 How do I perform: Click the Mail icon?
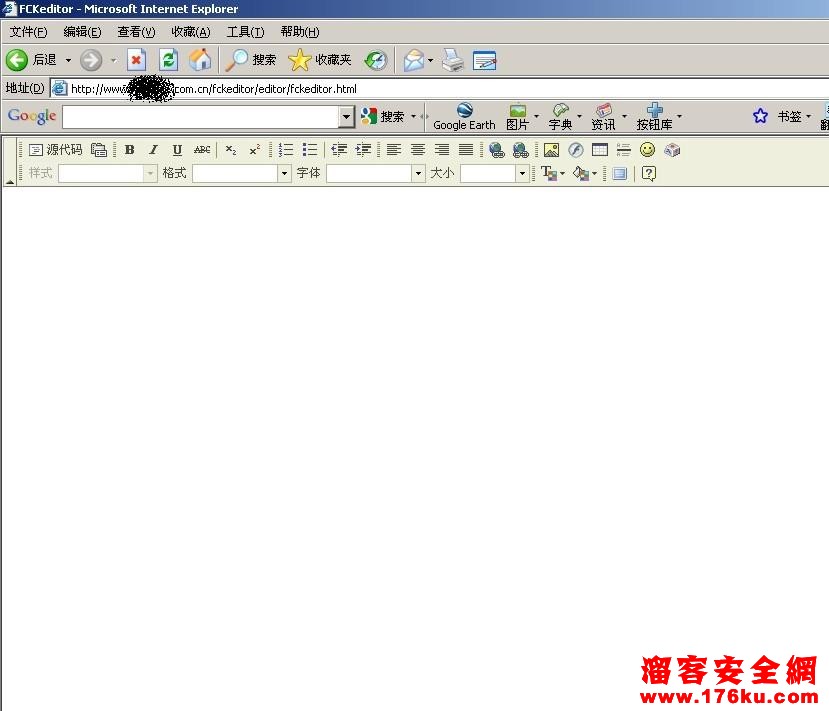pyautogui.click(x=414, y=60)
